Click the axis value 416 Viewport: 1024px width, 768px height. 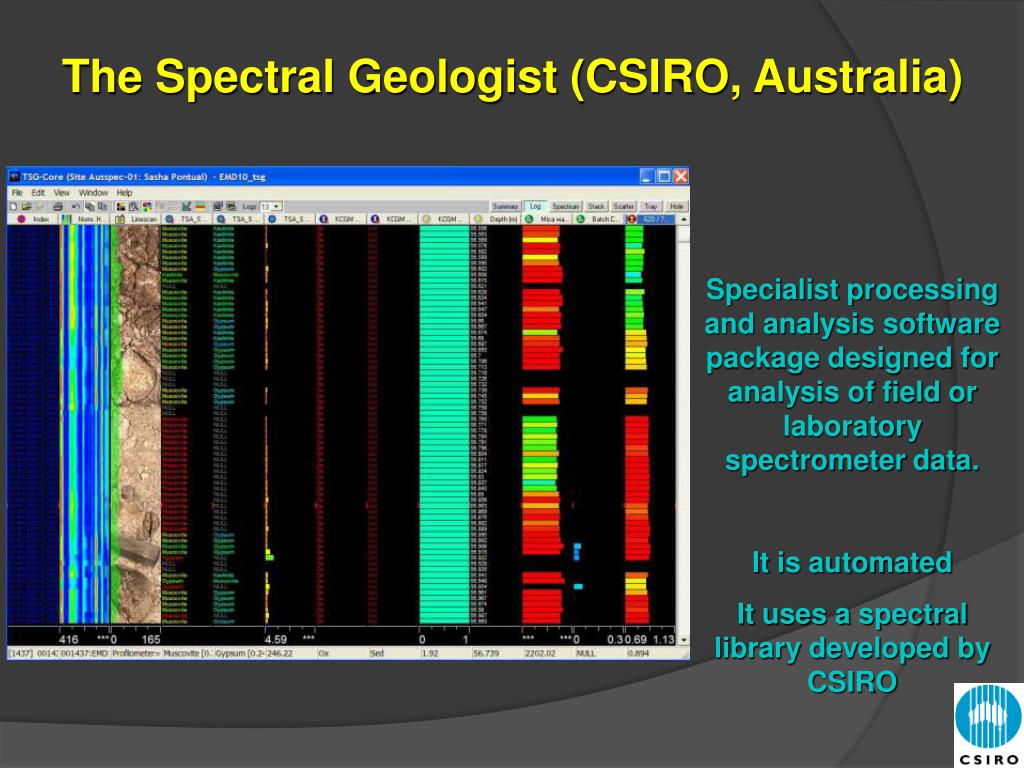69,639
